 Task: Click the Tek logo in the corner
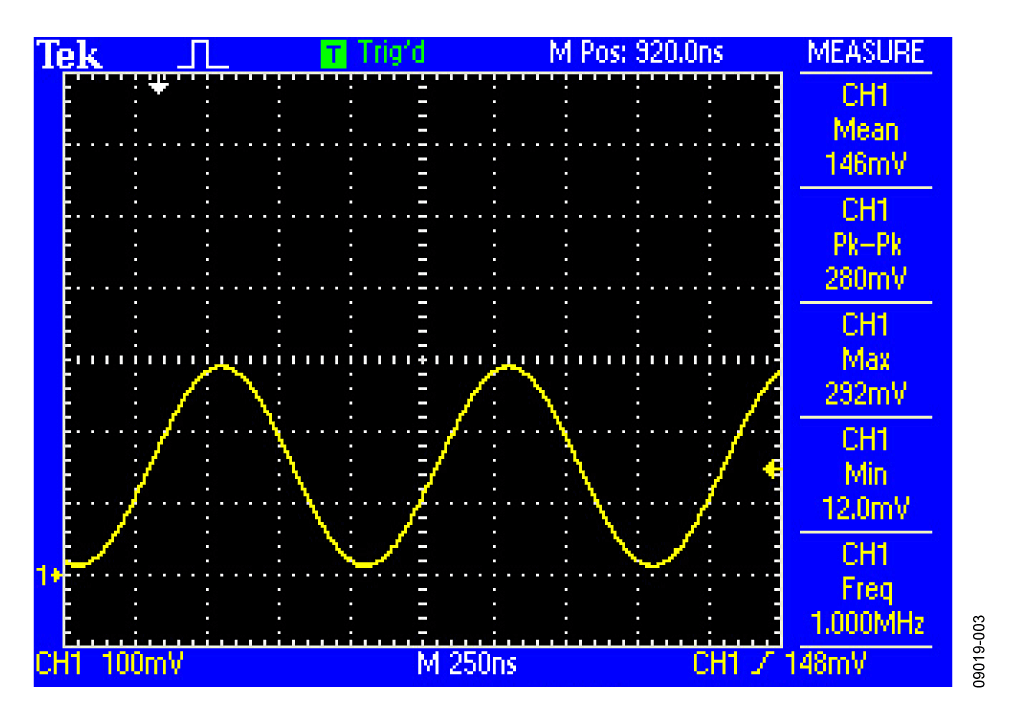68,54
